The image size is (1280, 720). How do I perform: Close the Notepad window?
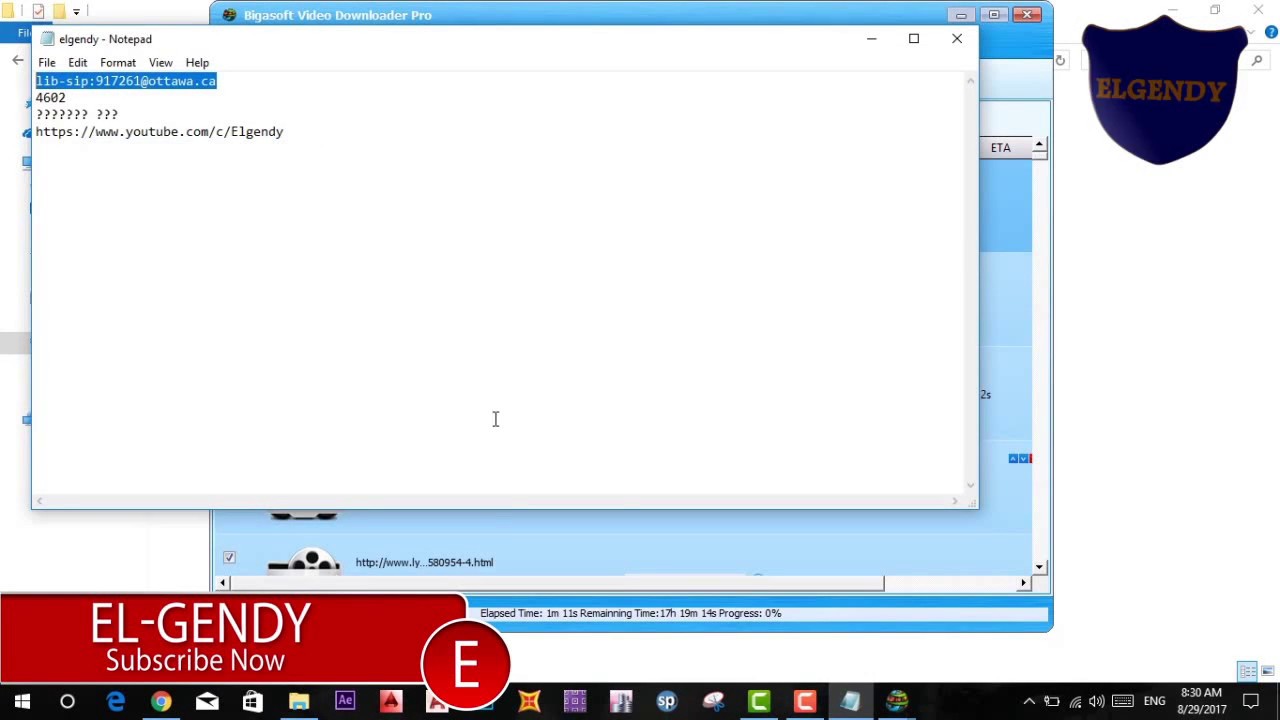[x=956, y=38]
